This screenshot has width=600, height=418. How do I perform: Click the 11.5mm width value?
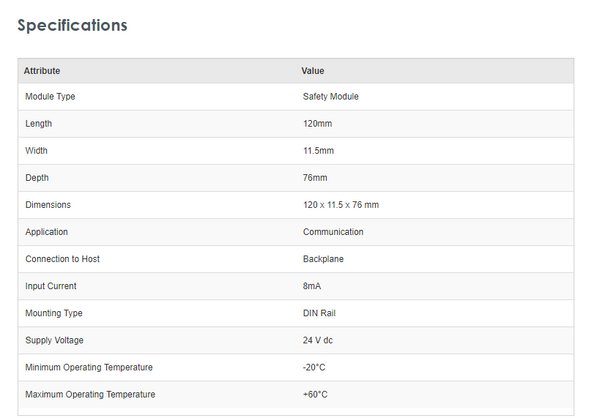(x=318, y=151)
